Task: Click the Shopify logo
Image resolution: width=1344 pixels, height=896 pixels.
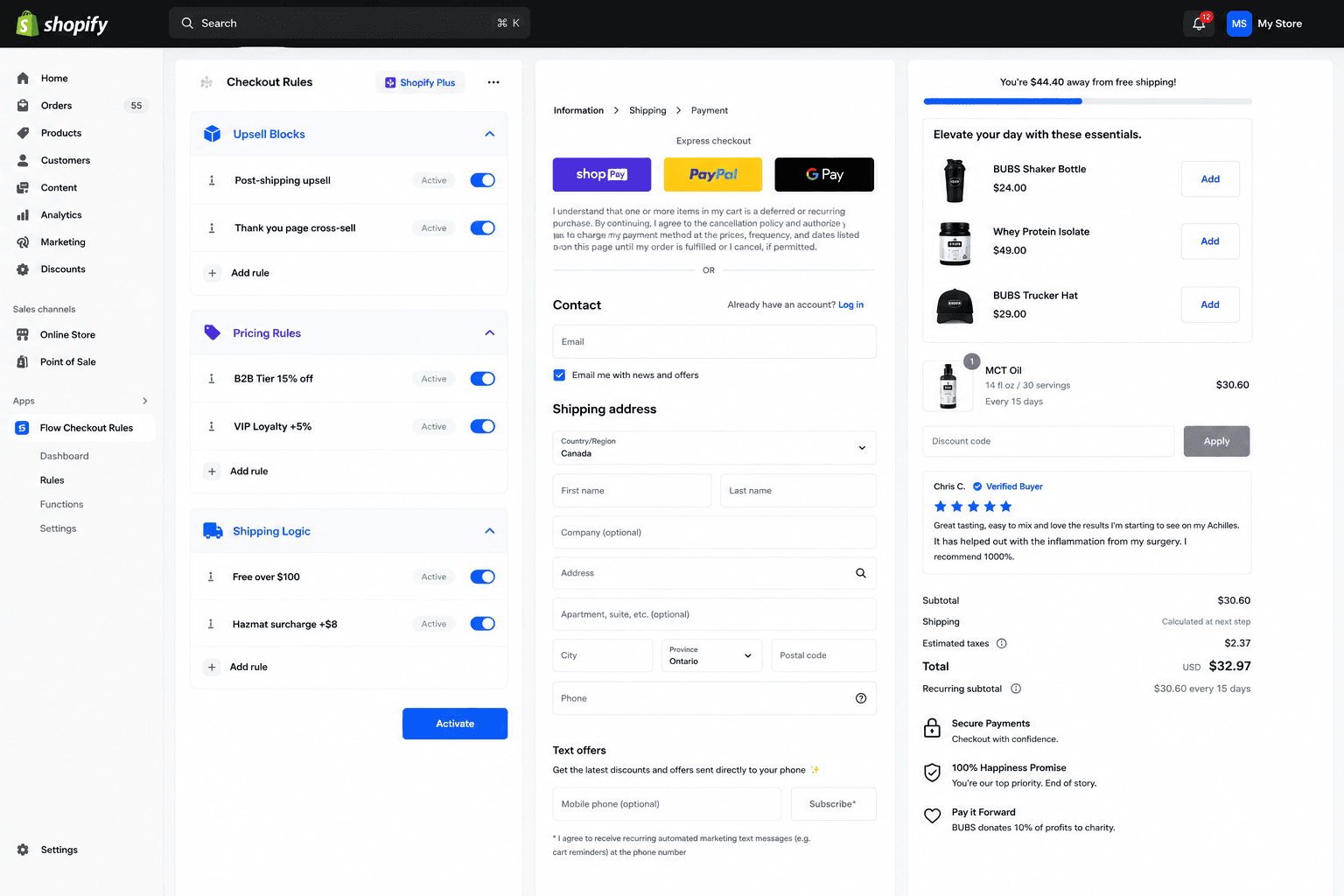Action: [x=62, y=24]
